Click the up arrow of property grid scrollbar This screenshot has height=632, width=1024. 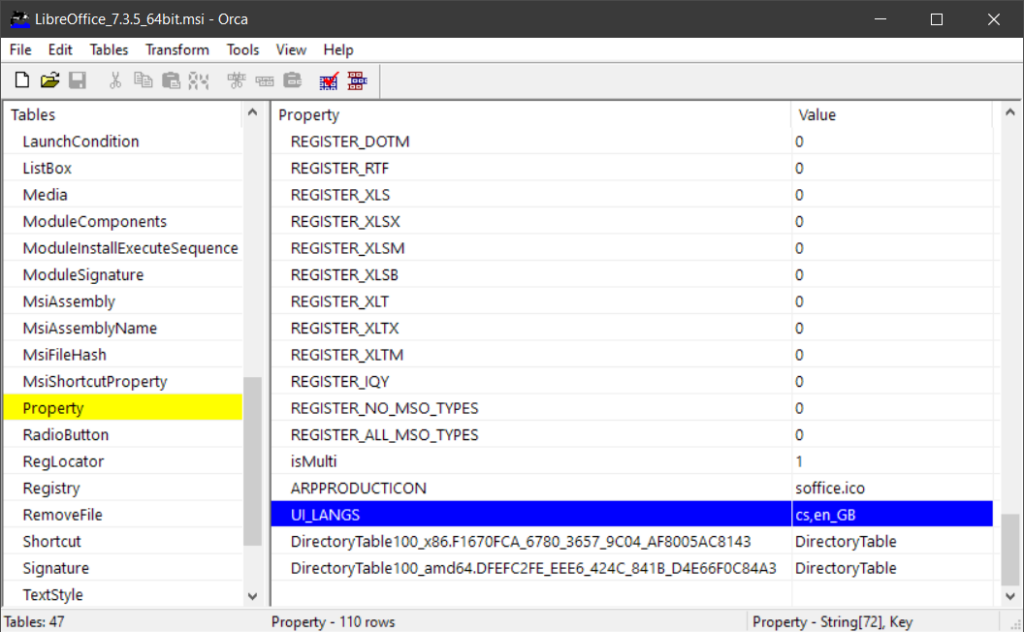tap(1010, 112)
